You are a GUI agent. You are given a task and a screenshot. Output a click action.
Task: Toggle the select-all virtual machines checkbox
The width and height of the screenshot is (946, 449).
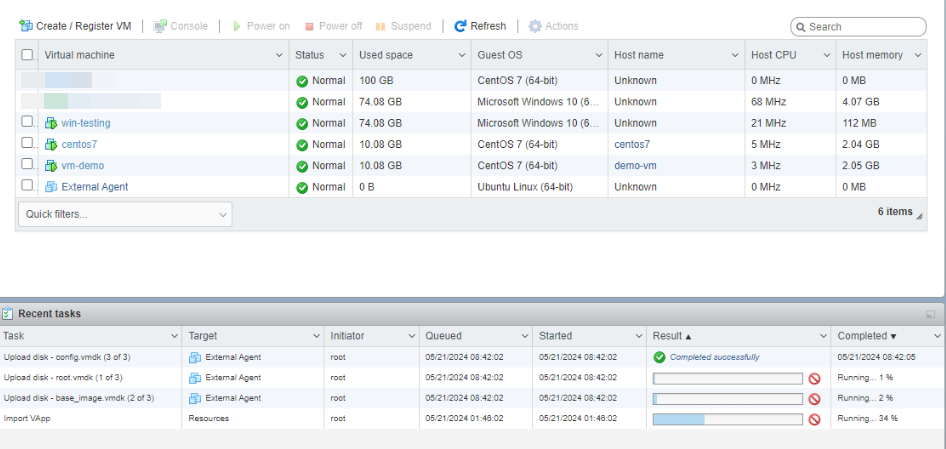(x=28, y=55)
